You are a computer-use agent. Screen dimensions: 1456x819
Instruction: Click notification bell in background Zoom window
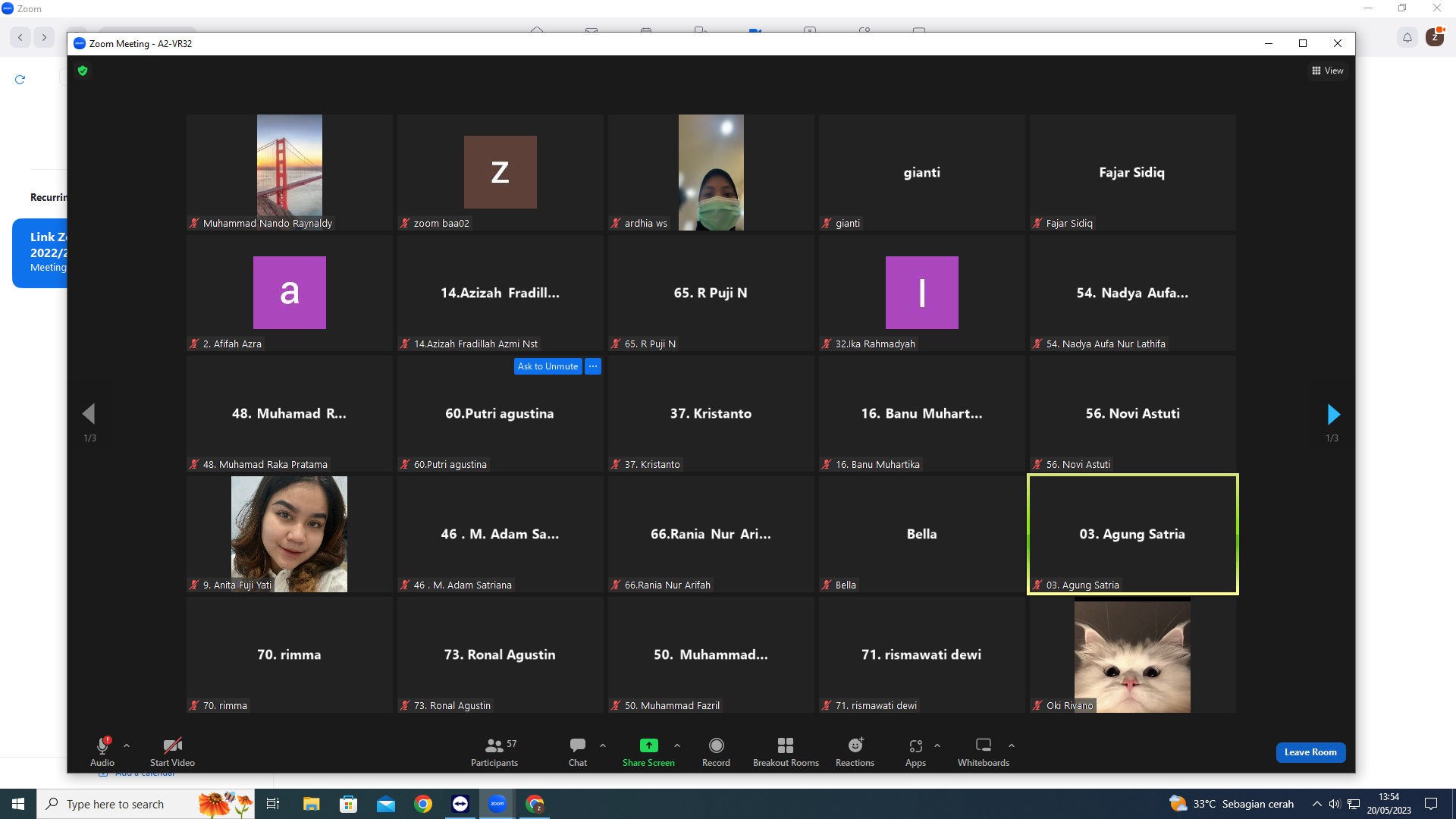[1407, 36]
